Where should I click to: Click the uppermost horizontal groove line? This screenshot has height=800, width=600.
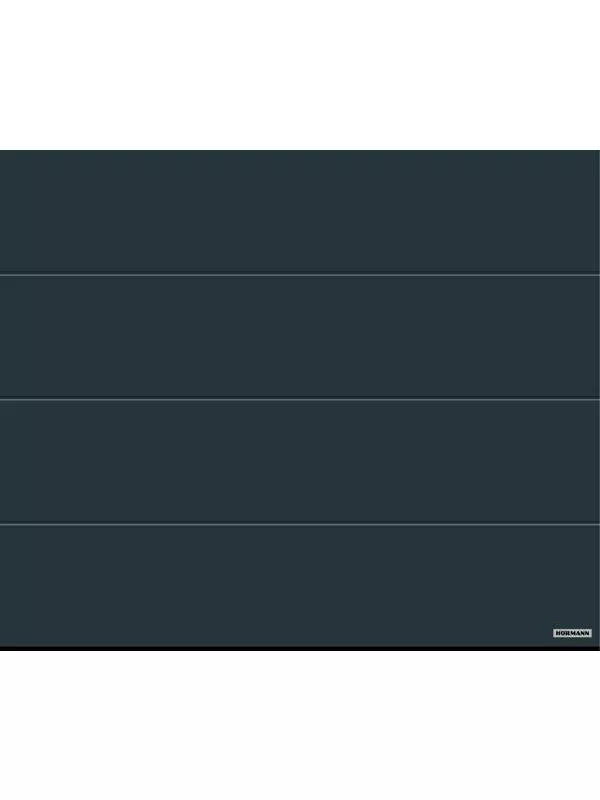pyautogui.click(x=300, y=274)
